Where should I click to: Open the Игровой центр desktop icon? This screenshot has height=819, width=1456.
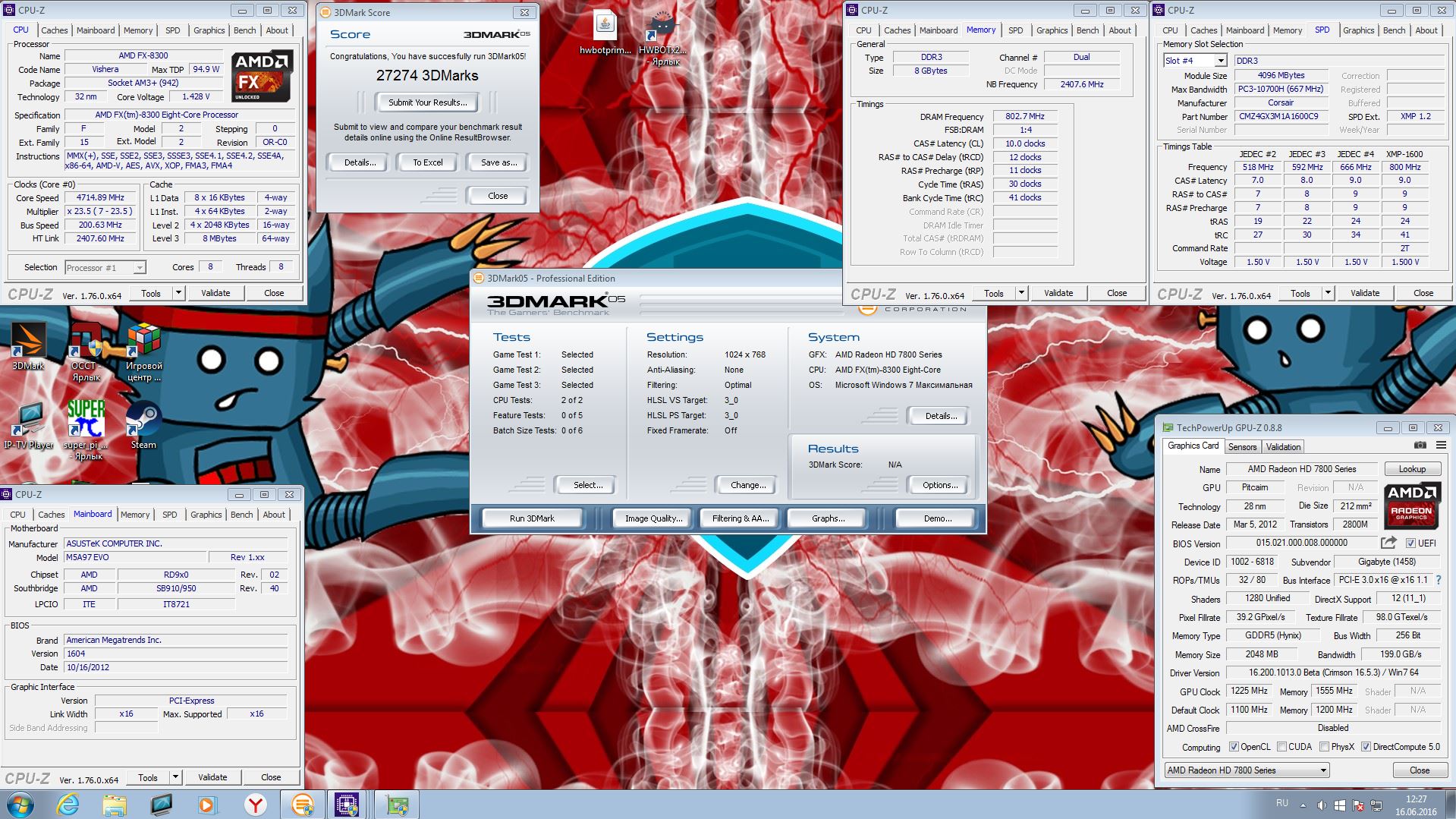(143, 351)
